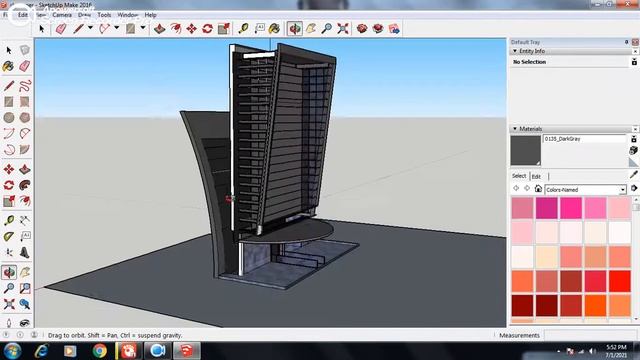Open the Window menu
640x360 pixels.
pyautogui.click(x=128, y=15)
